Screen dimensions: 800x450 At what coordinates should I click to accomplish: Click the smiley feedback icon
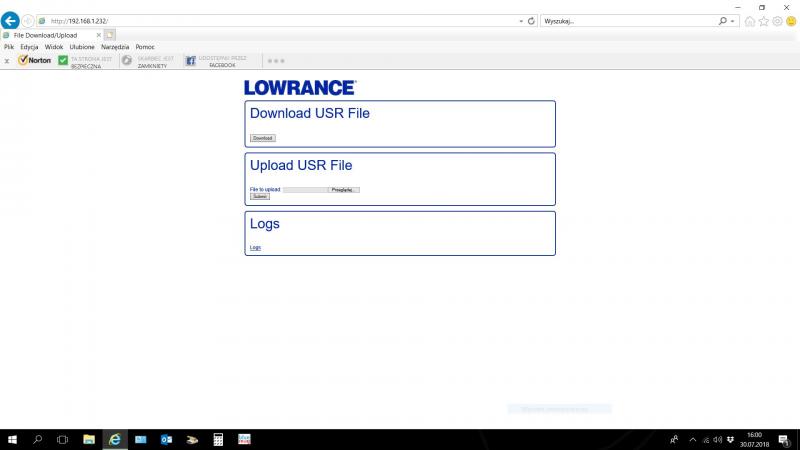click(791, 21)
